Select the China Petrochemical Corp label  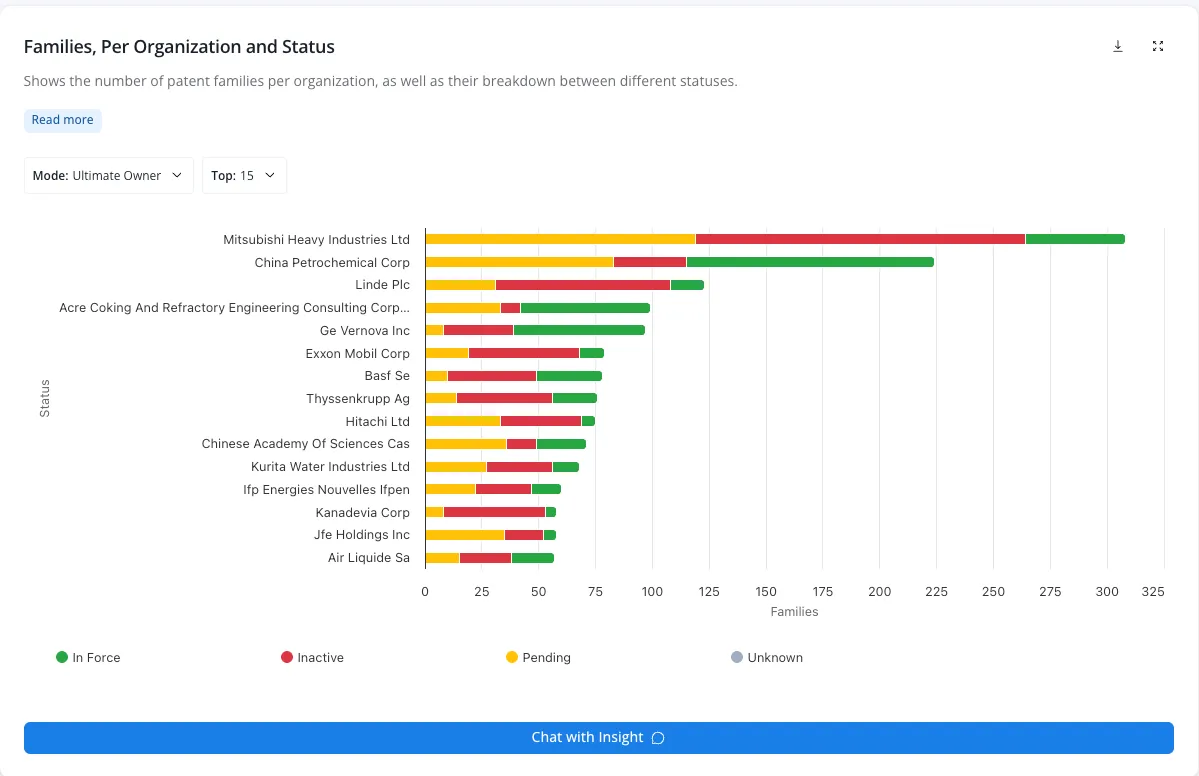click(332, 262)
